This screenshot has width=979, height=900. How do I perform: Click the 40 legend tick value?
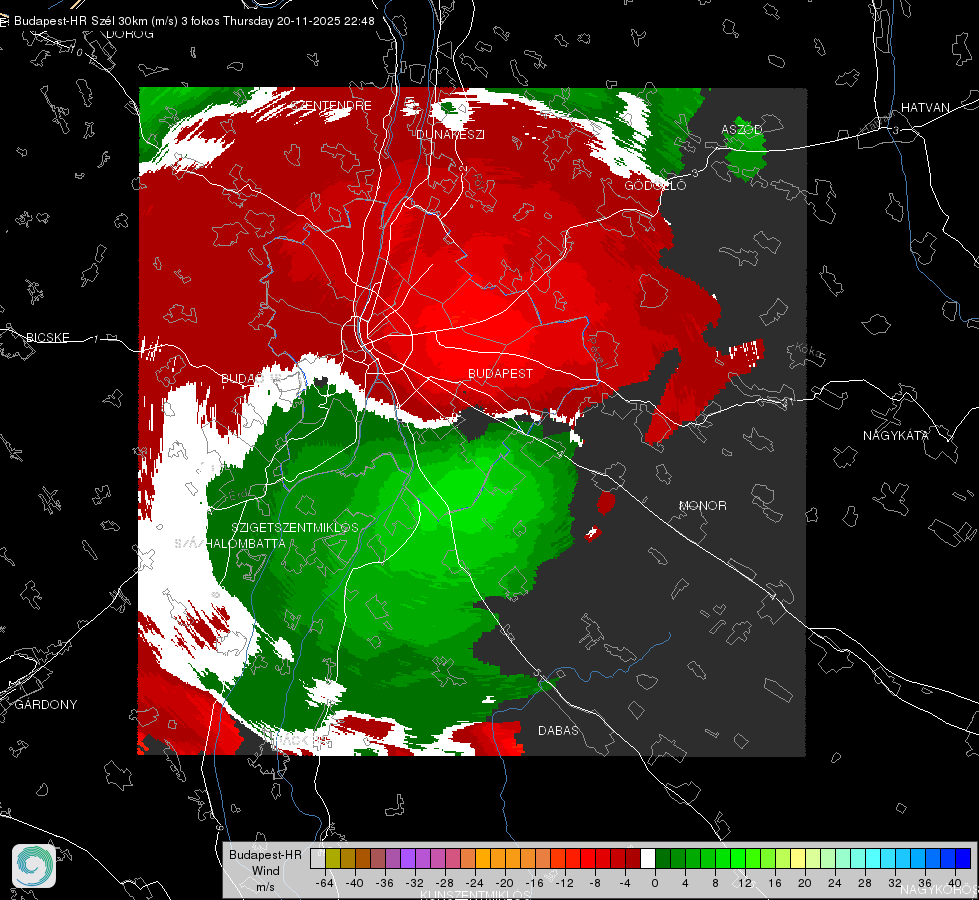click(955, 883)
